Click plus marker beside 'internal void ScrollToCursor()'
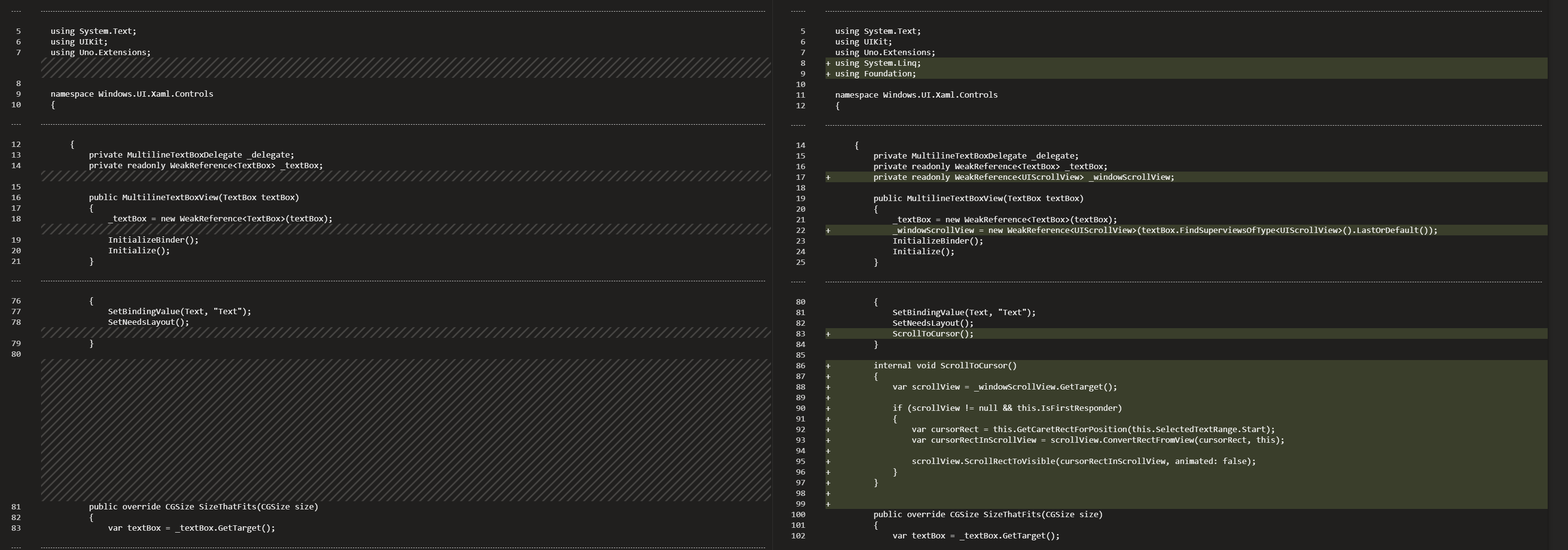The image size is (1568, 550). [828, 366]
